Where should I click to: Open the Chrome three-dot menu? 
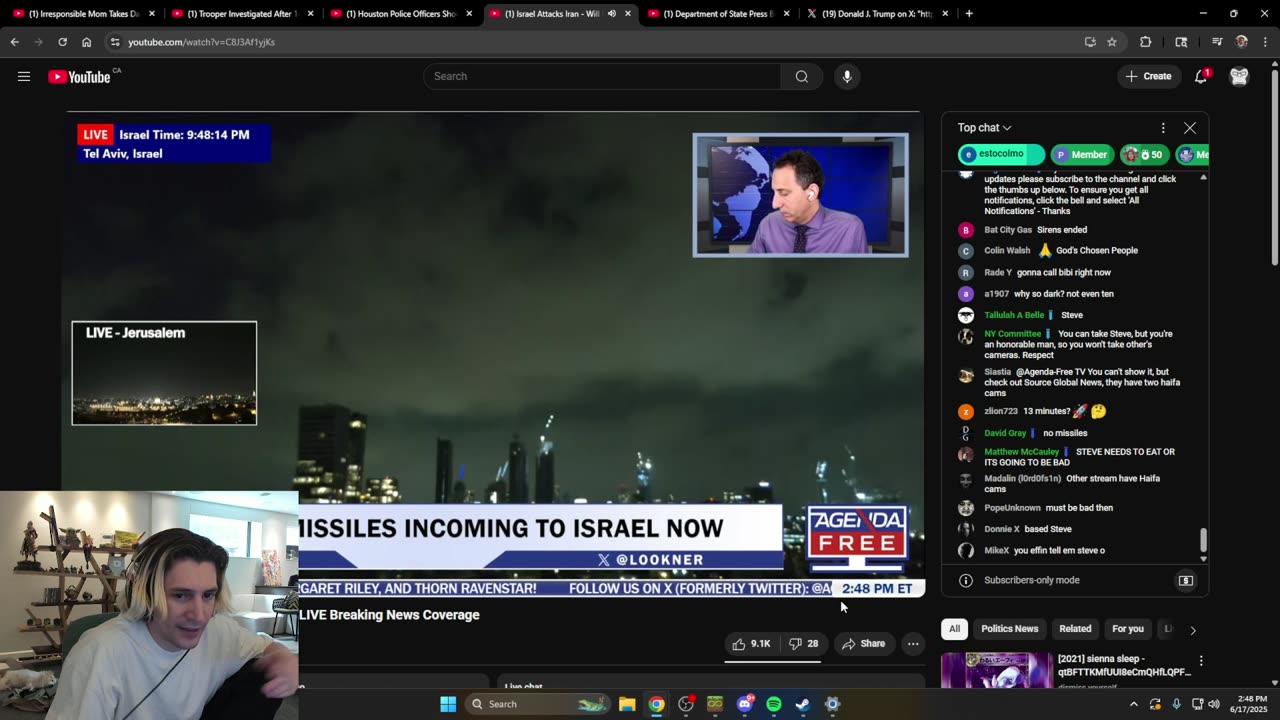point(1266,42)
